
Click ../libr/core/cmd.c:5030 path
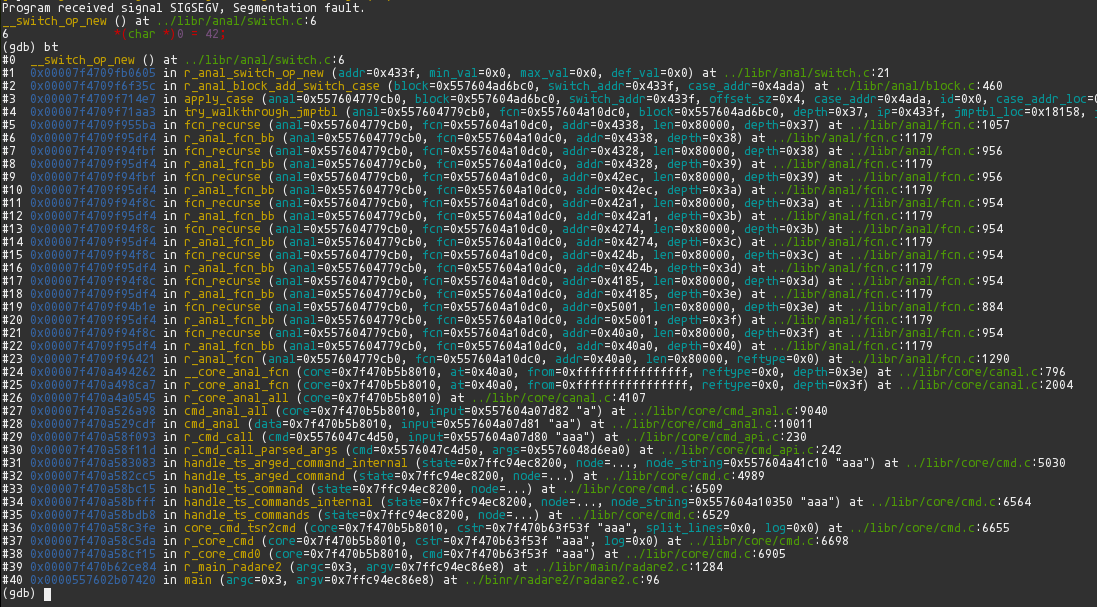985,463
